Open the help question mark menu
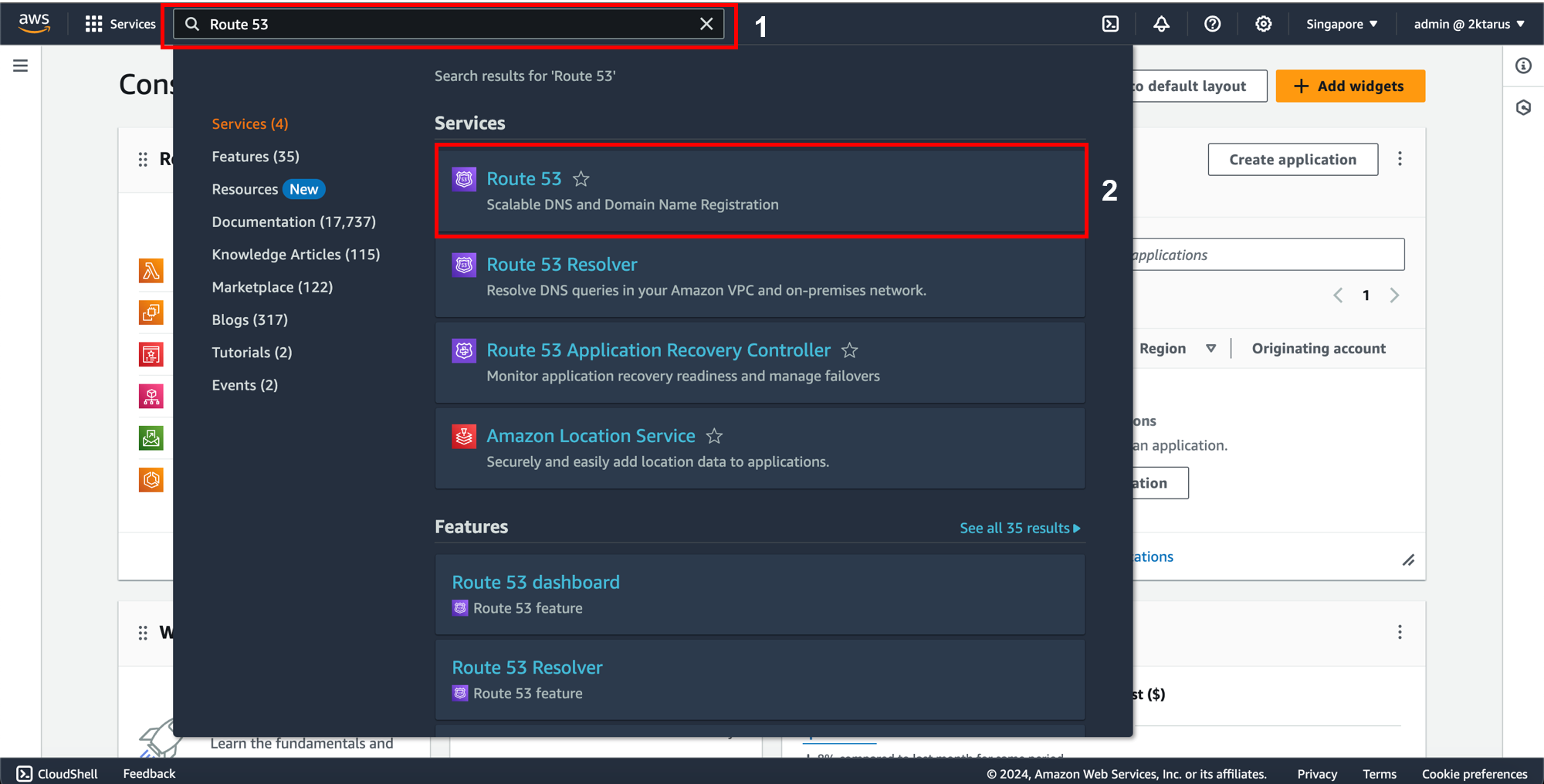Viewport: 1544px width, 784px height. tap(1212, 24)
